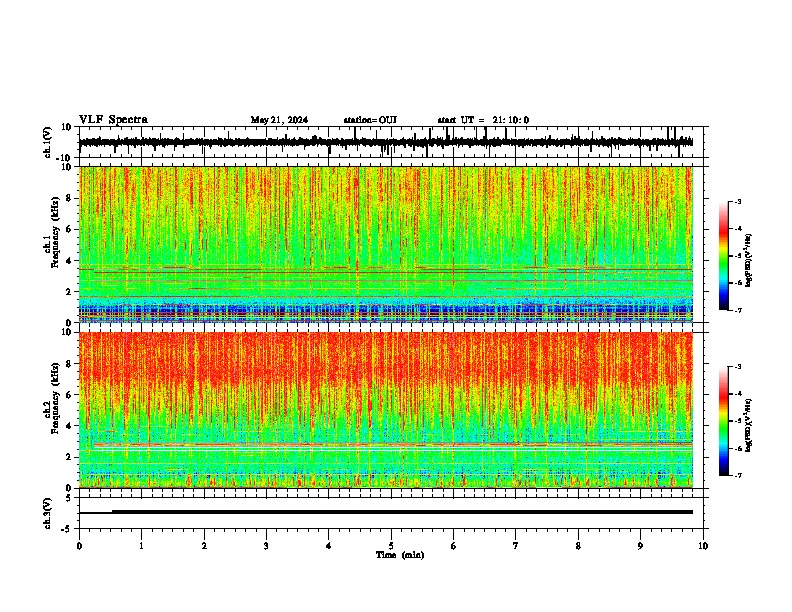This screenshot has width=792, height=612.
Task: Click the ch.2 spectrogram color scale bar
Action: tap(724, 421)
